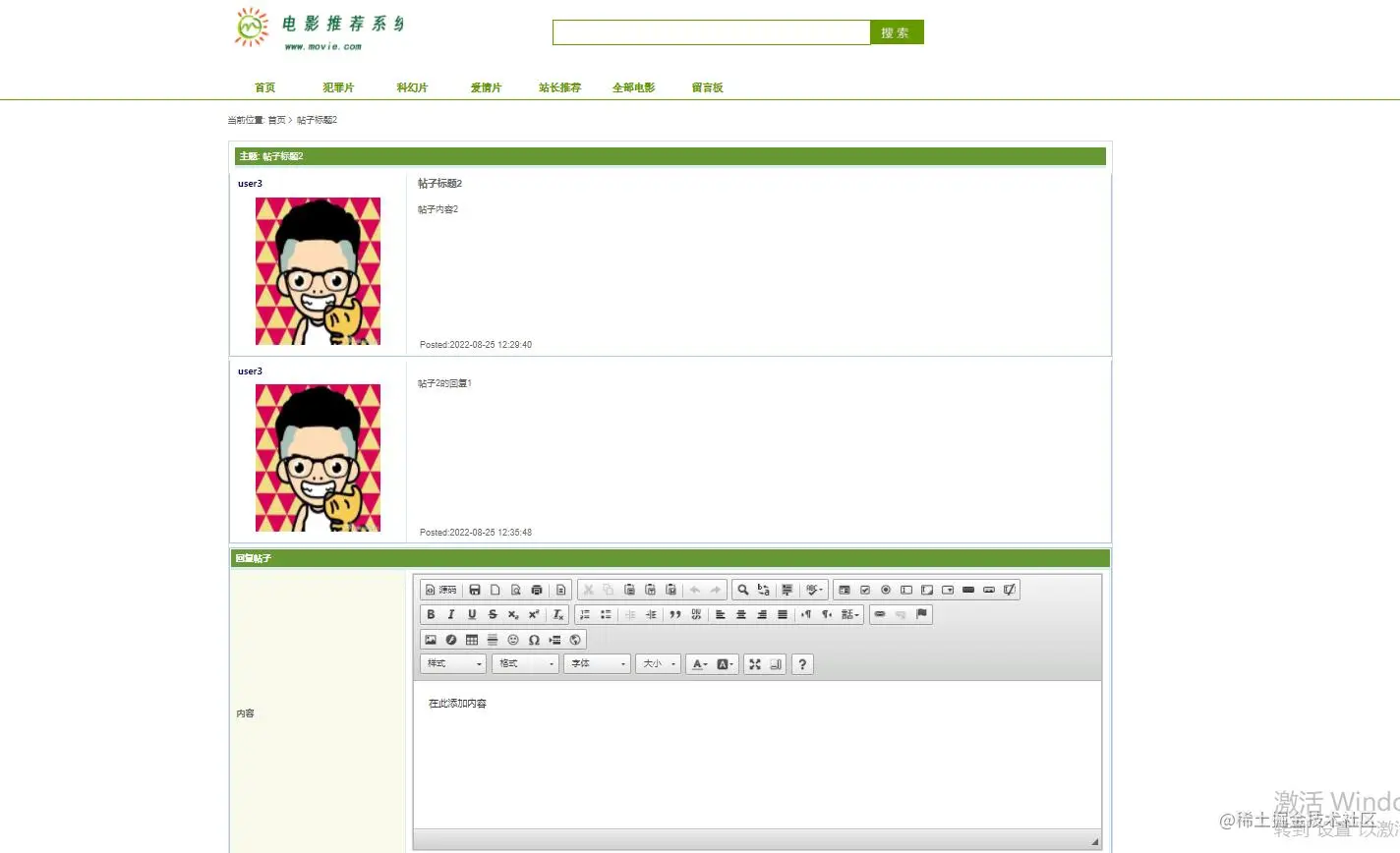Insert a Form using the form icon

pyautogui.click(x=845, y=590)
